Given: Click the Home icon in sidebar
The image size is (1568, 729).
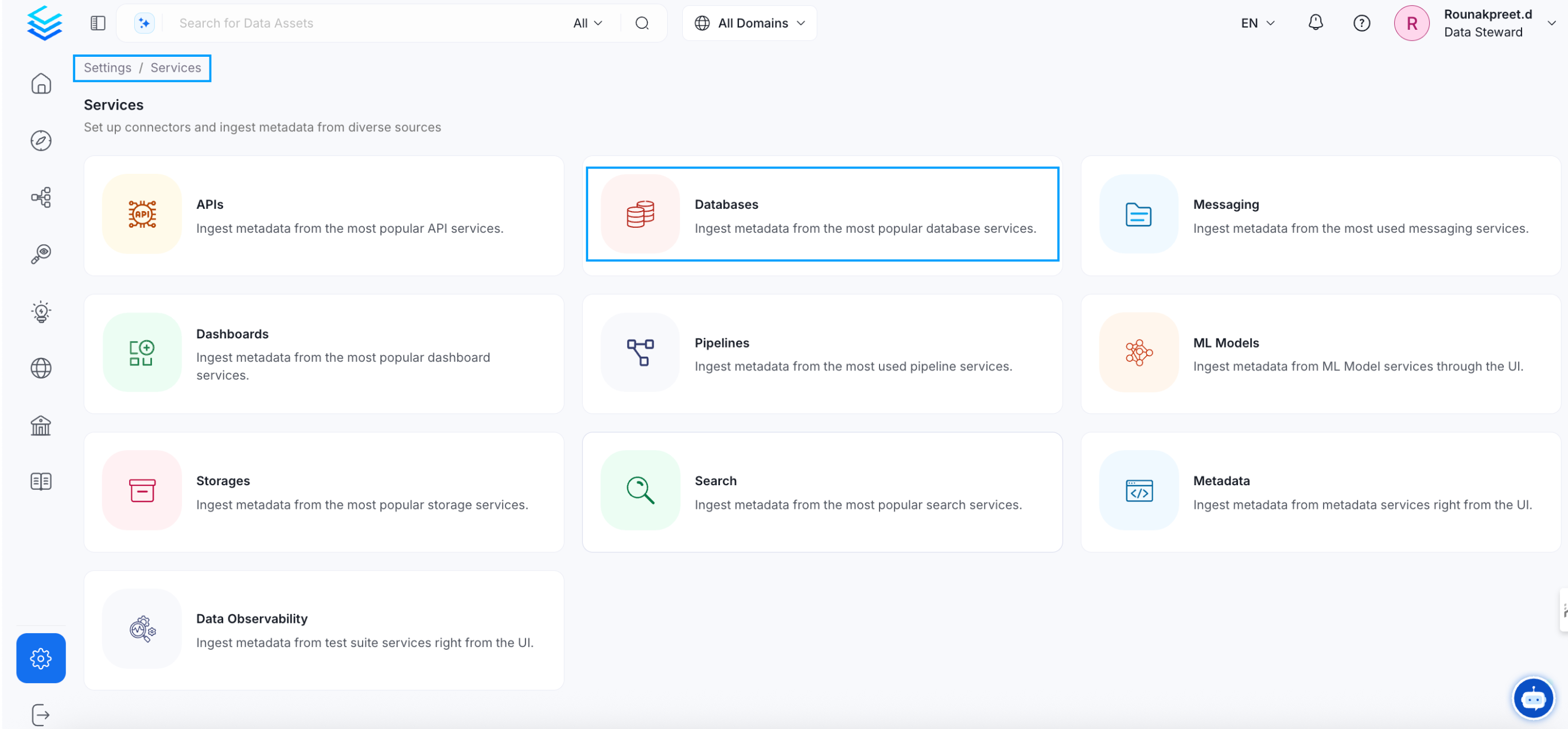Looking at the screenshot, I should click(41, 84).
